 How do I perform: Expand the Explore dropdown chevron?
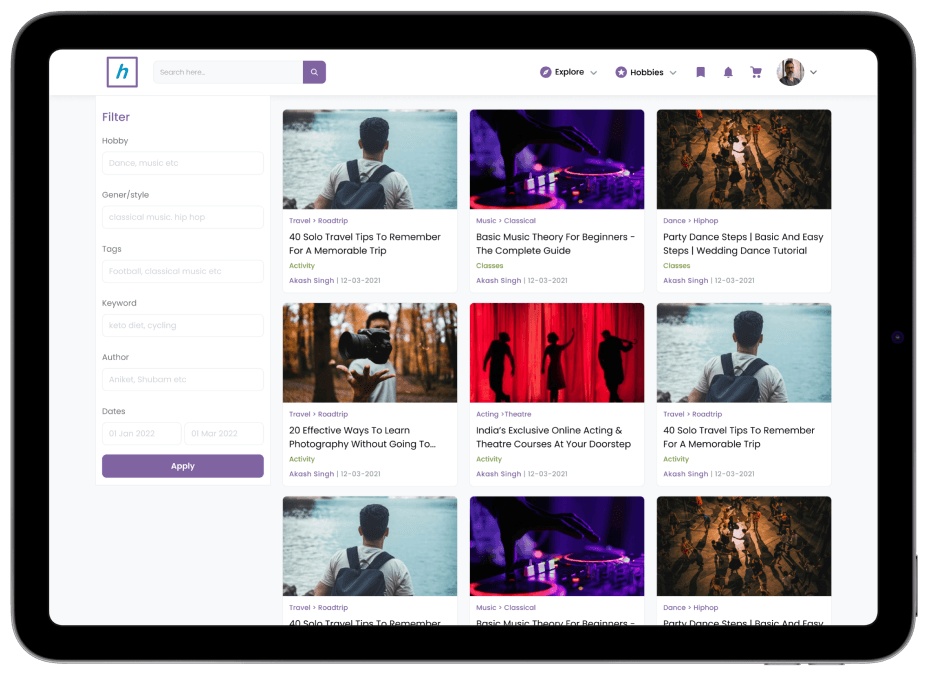pyautogui.click(x=594, y=73)
